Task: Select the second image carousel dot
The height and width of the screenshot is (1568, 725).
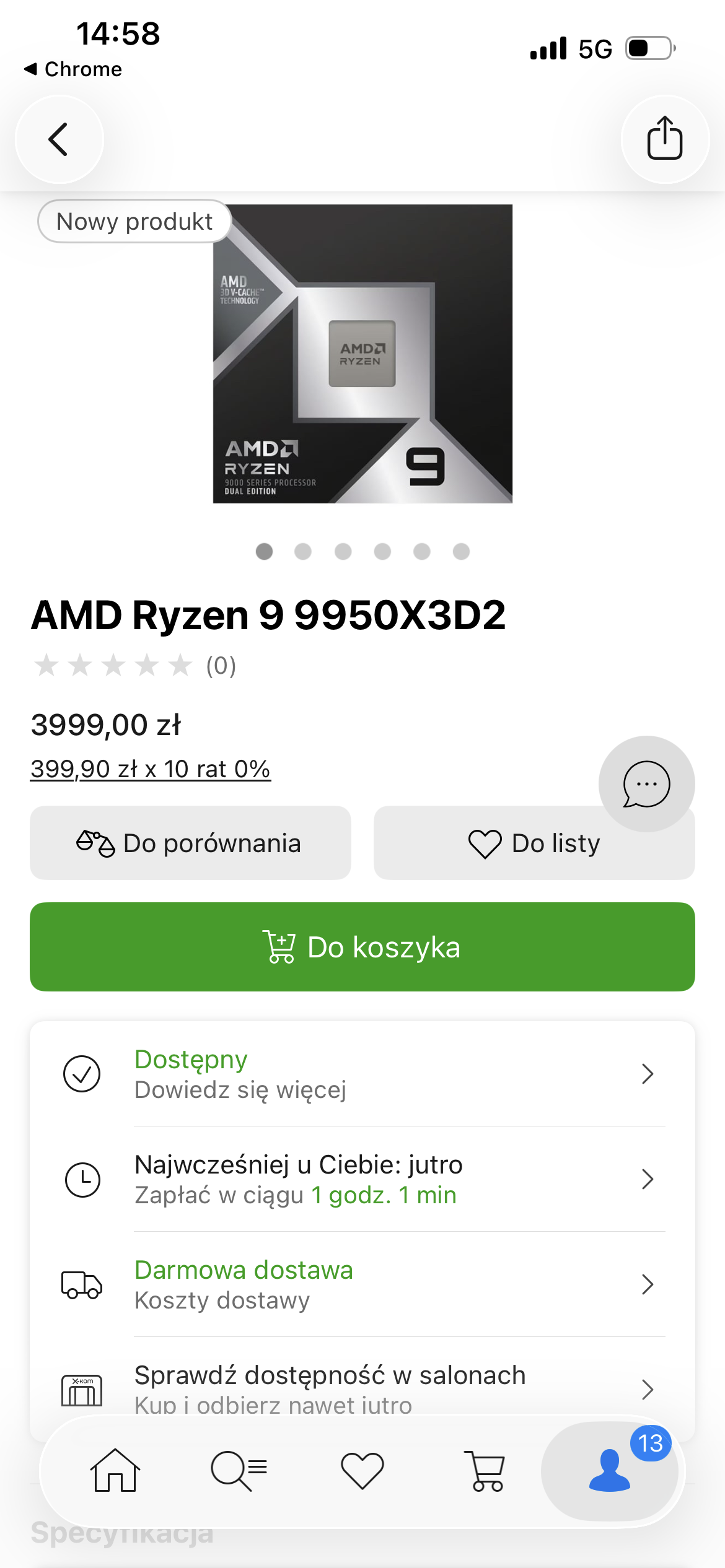Action: [303, 551]
